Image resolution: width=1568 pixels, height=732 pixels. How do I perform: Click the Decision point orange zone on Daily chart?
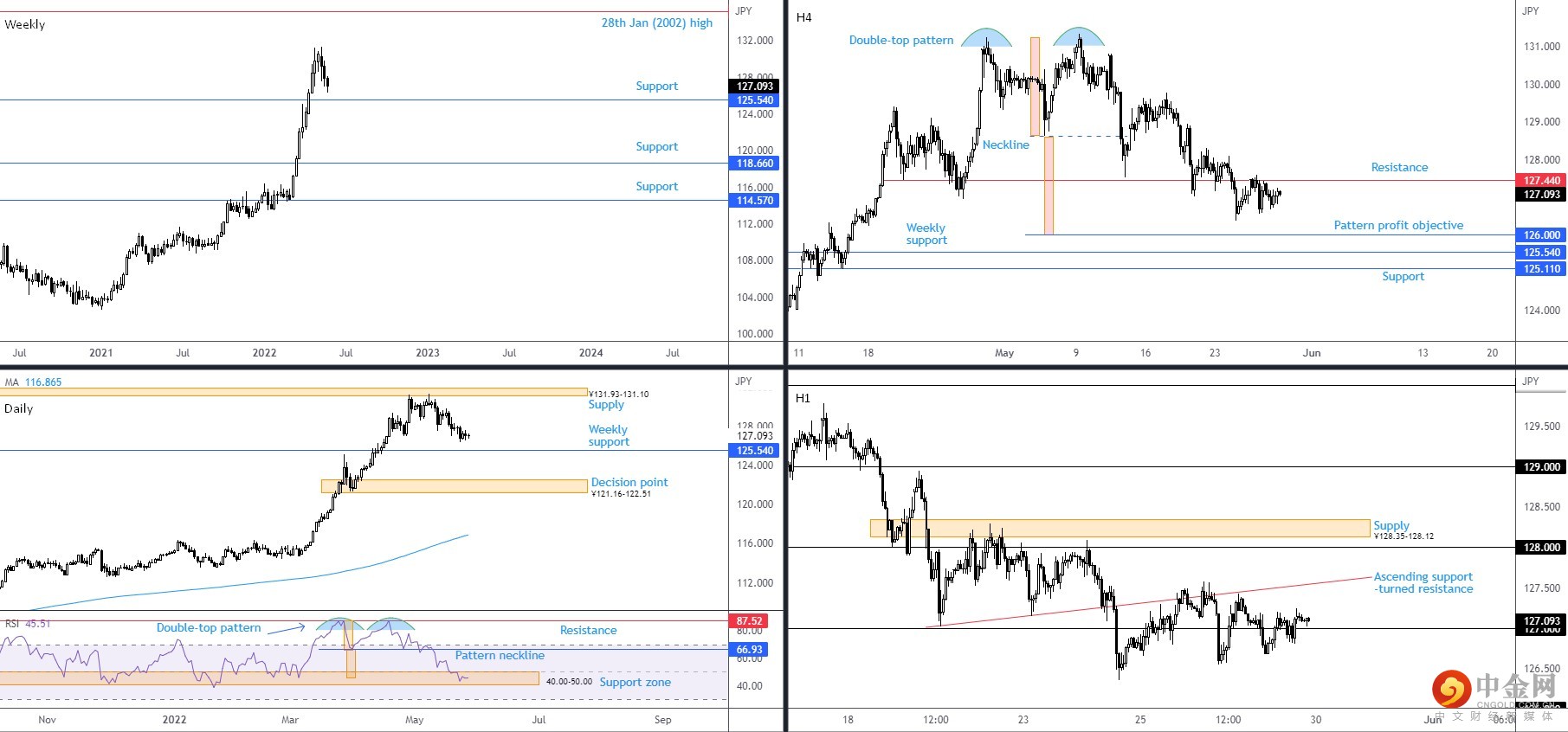[x=454, y=486]
